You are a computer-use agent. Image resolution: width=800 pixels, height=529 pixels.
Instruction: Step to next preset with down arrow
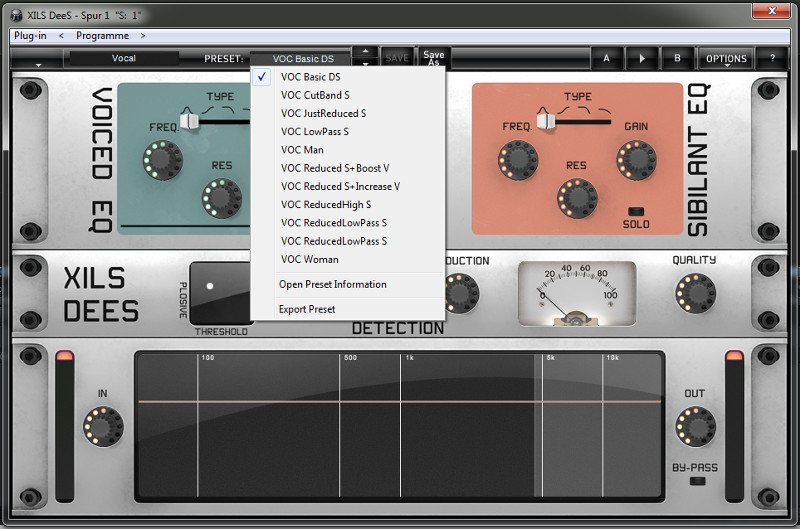point(365,63)
